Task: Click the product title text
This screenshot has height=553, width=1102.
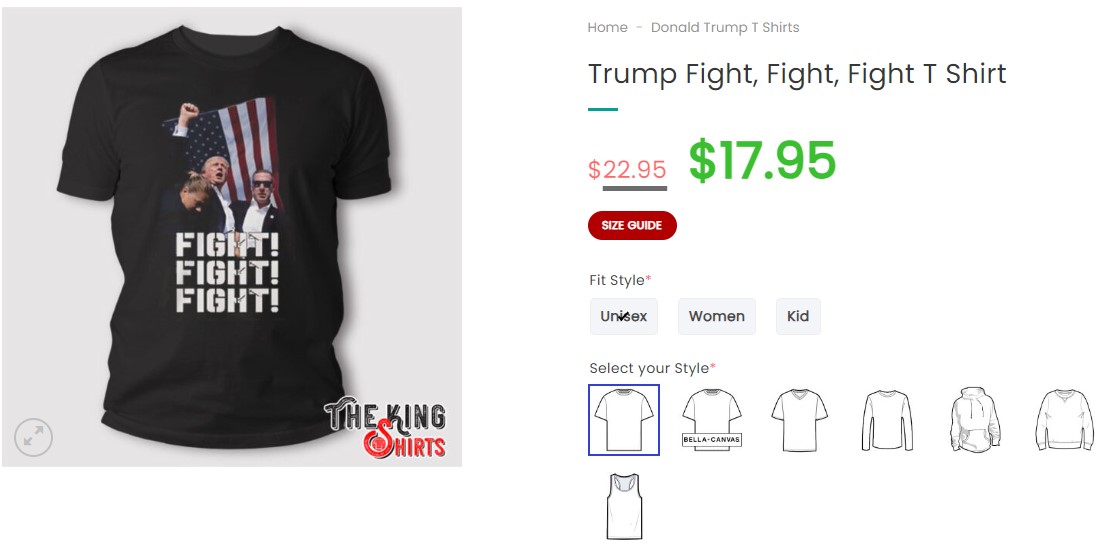Action: 797,73
